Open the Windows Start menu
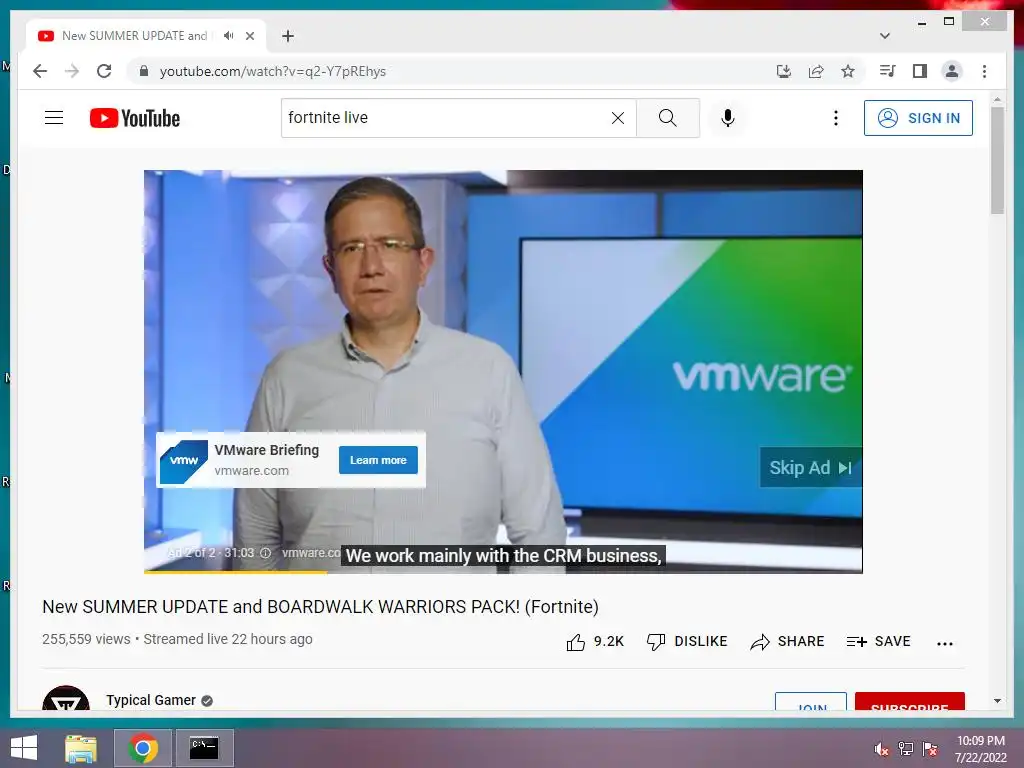 pos(24,748)
